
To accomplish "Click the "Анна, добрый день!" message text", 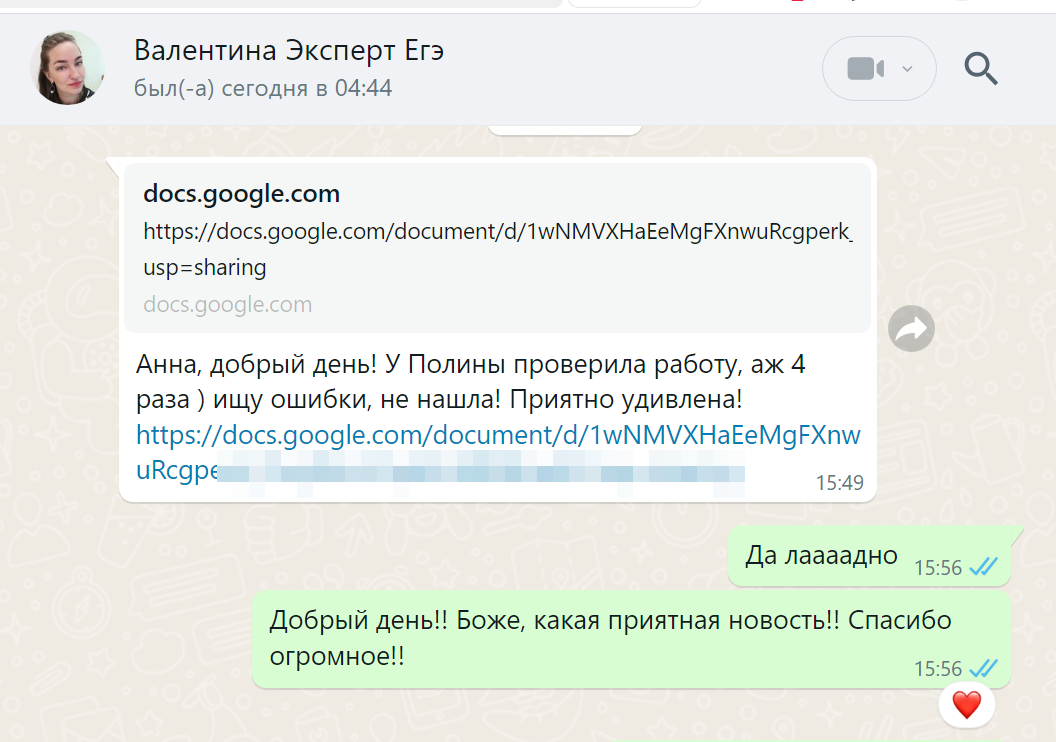I will pyautogui.click(x=470, y=366).
